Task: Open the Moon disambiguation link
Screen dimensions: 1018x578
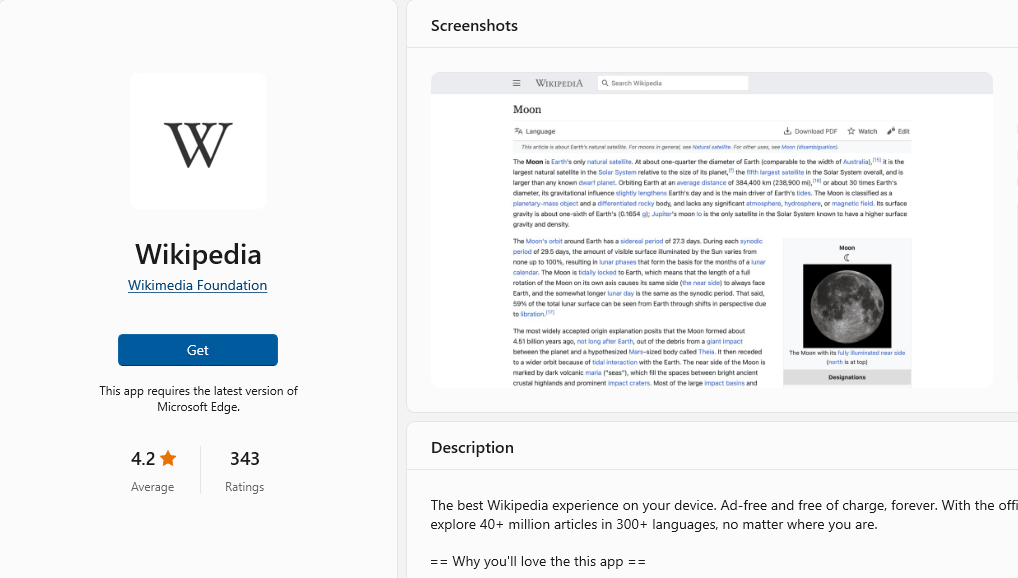Action: click(812, 146)
